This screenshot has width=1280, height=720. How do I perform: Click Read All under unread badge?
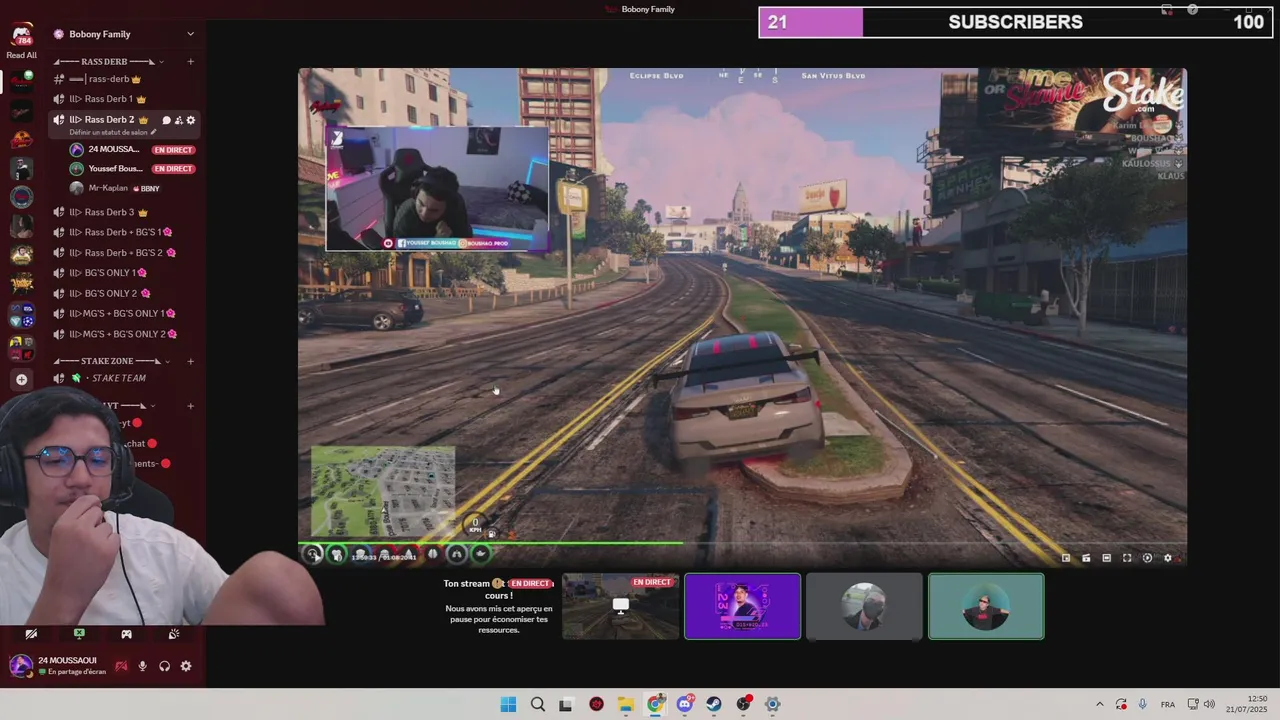pos(21,56)
